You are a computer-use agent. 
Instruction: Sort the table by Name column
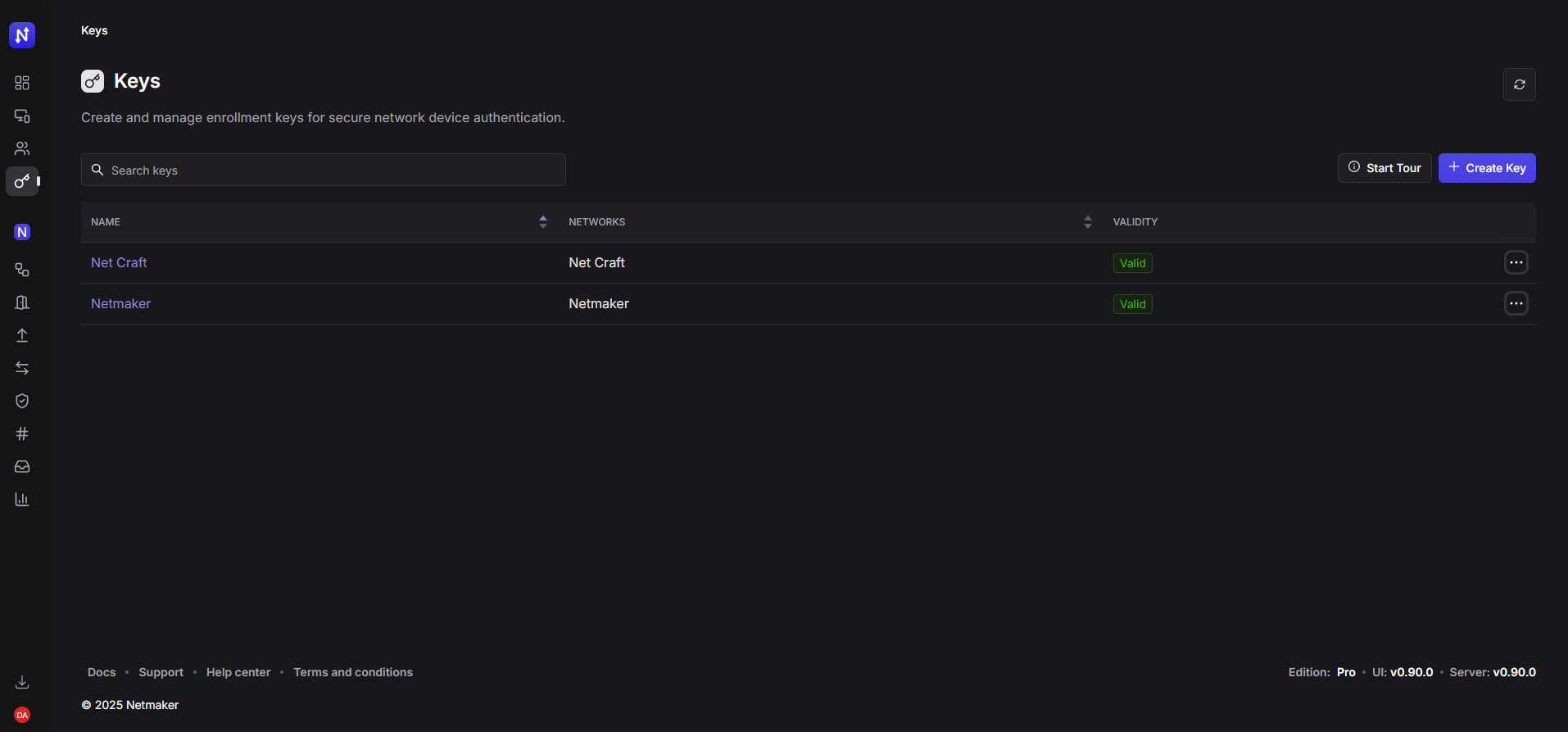pyautogui.click(x=542, y=222)
